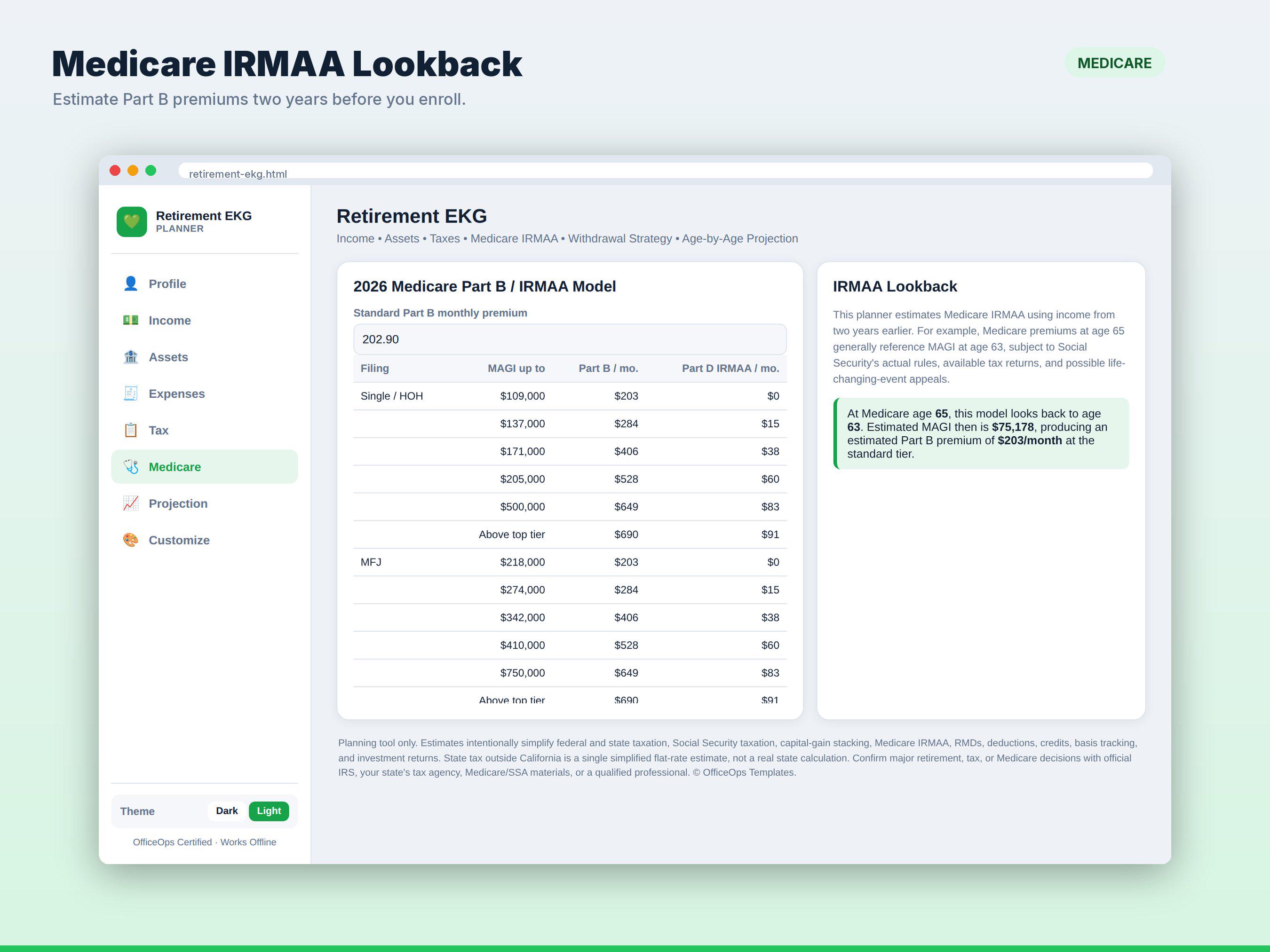
Task: Open the Tax section
Action: pyautogui.click(x=205, y=430)
